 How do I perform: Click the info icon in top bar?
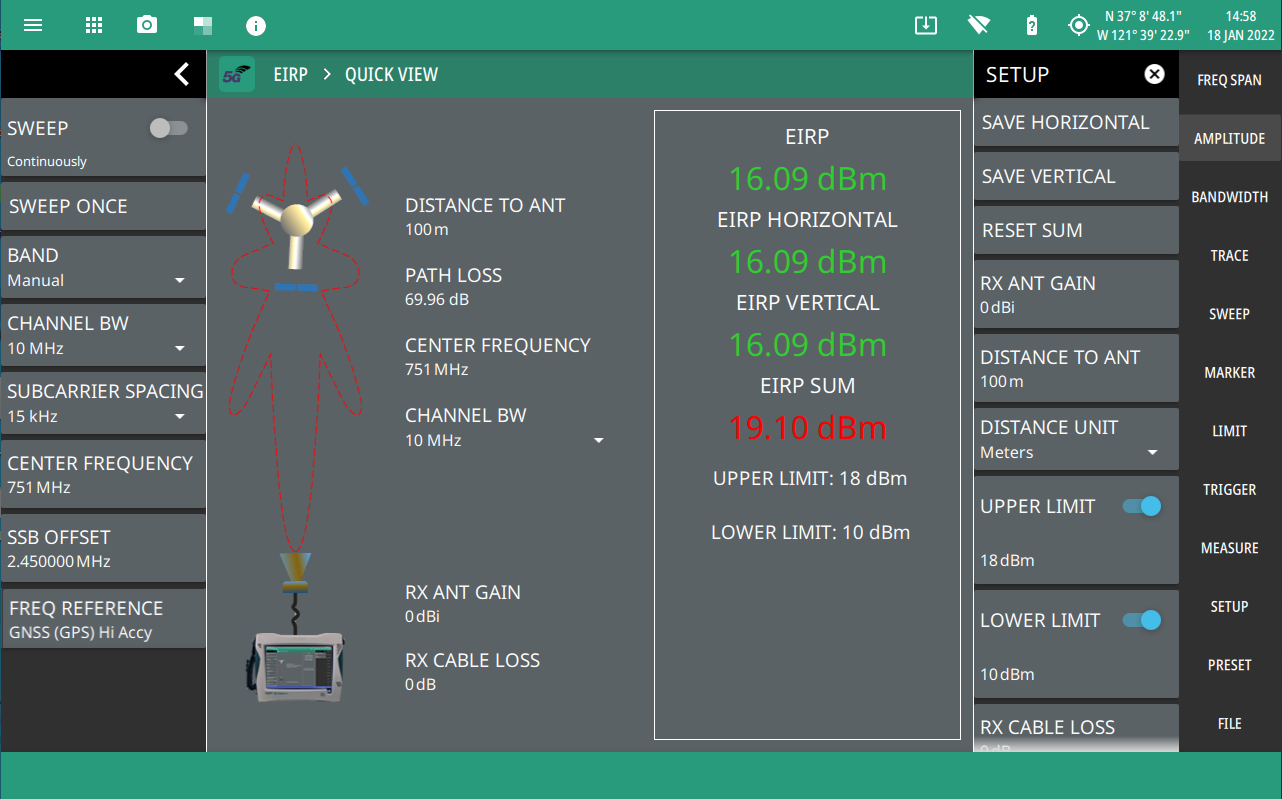pos(256,25)
